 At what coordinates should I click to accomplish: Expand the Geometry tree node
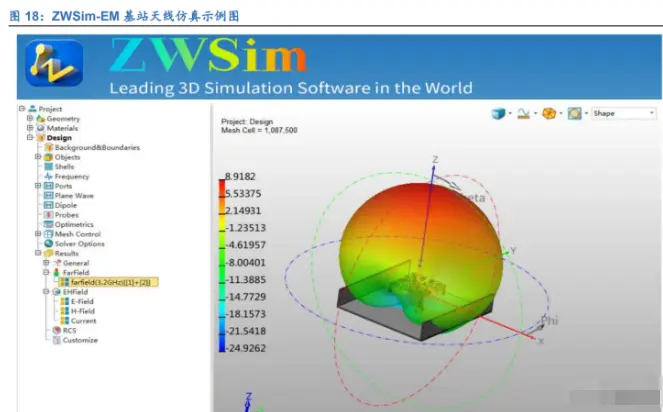30,118
